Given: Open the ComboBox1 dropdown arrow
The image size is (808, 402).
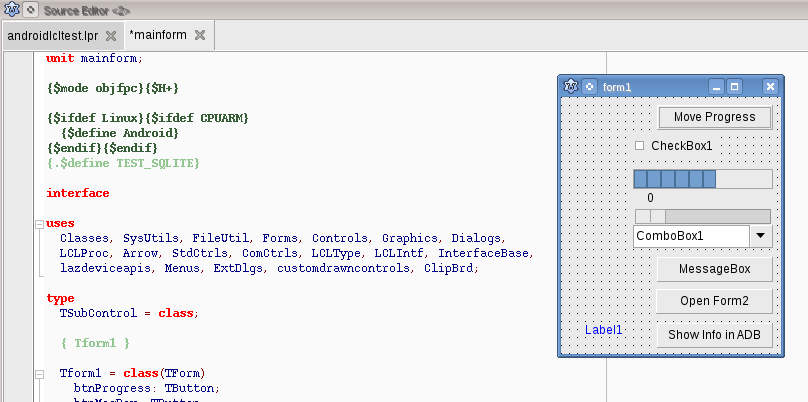Looking at the screenshot, I should pyautogui.click(x=761, y=236).
